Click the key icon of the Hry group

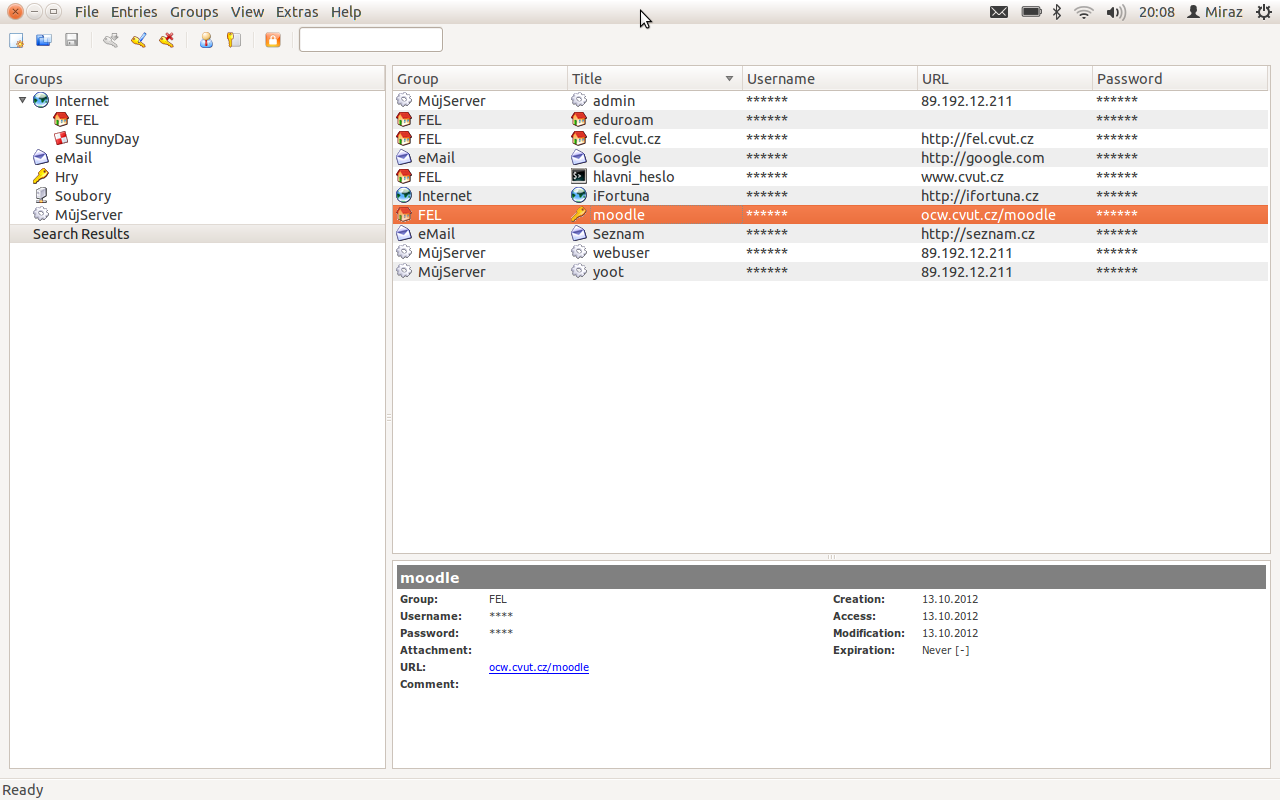(x=41, y=176)
